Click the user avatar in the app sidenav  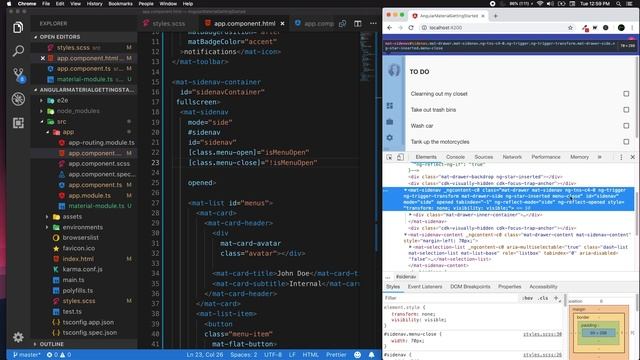[393, 71]
